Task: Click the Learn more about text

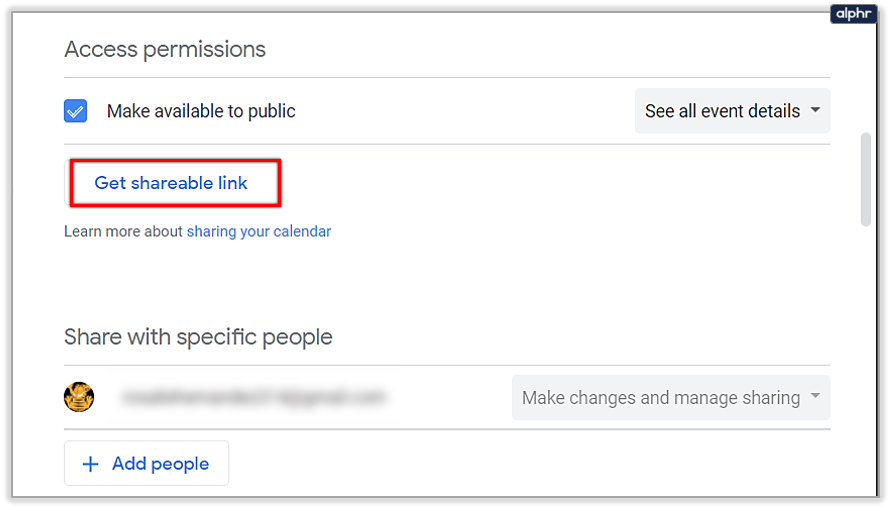Action: [x=124, y=231]
